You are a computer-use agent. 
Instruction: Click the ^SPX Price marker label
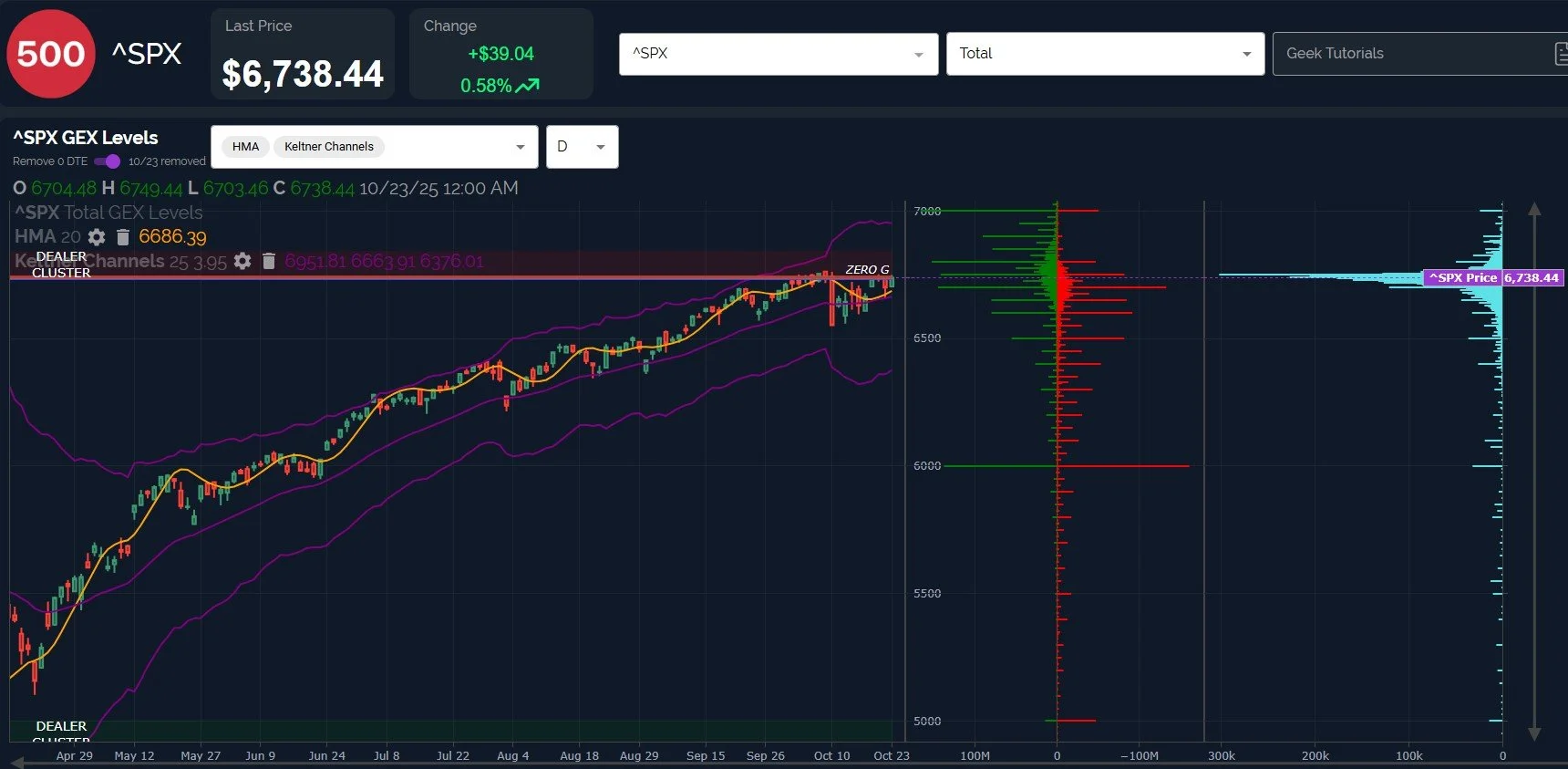pyautogui.click(x=1463, y=277)
